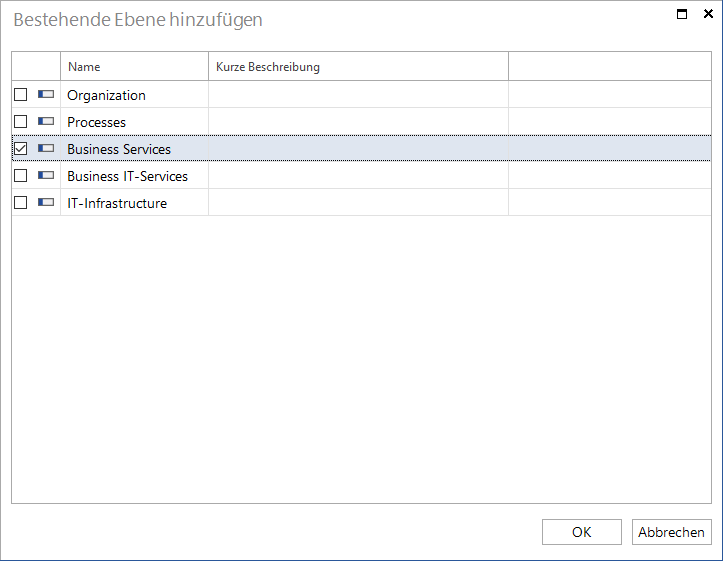
Task: Enable the Business IT-Services checkbox
Action: [x=20, y=176]
